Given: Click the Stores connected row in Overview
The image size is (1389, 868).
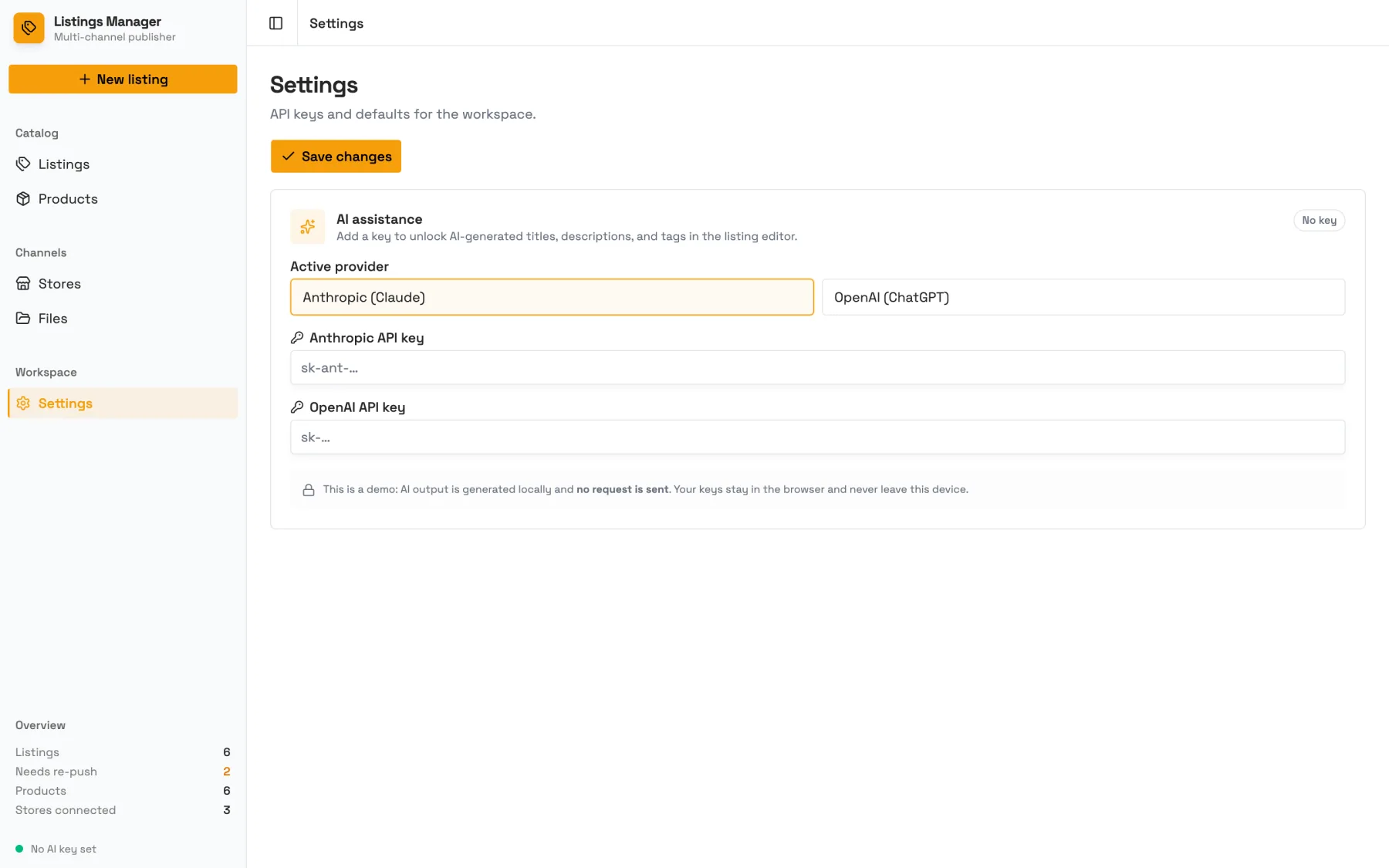Looking at the screenshot, I should point(123,810).
